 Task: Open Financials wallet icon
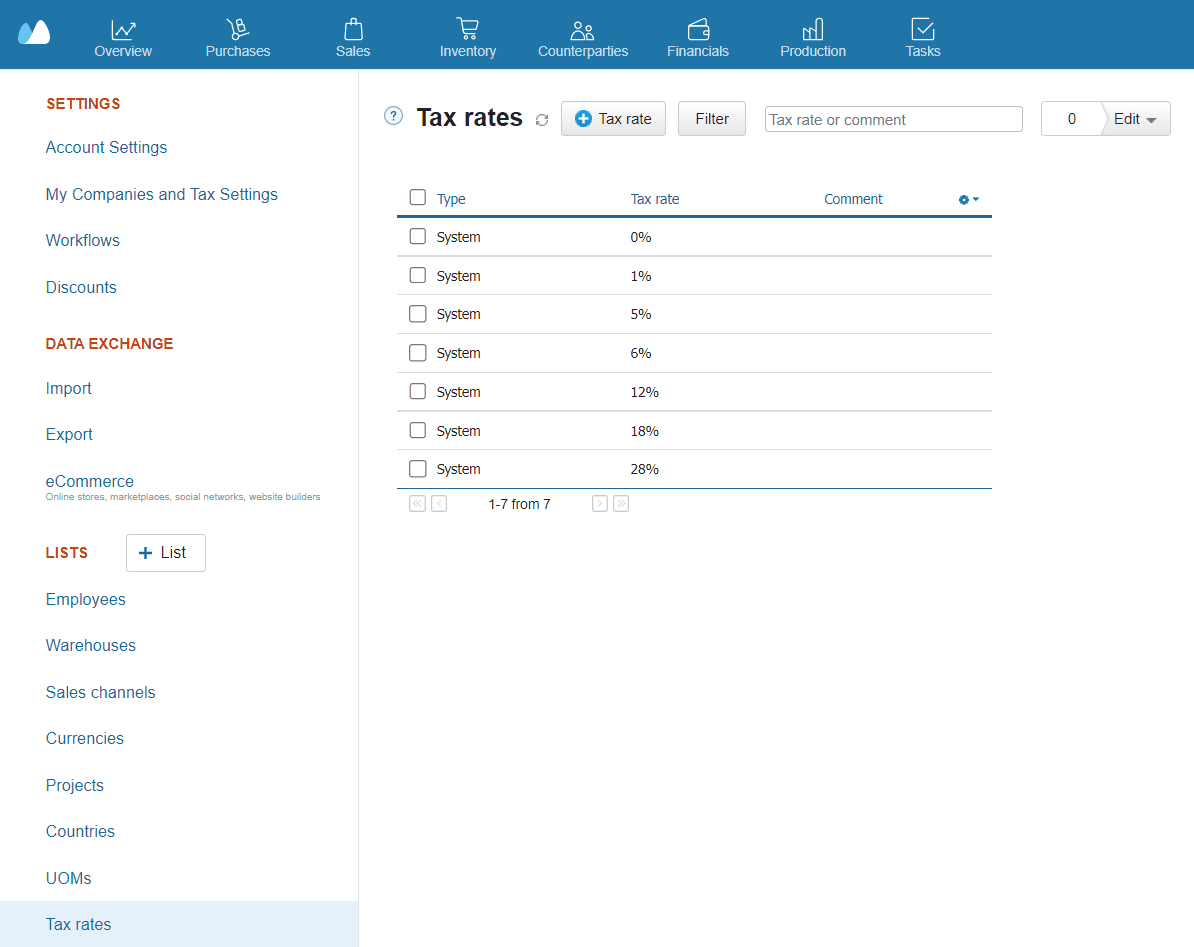698,29
